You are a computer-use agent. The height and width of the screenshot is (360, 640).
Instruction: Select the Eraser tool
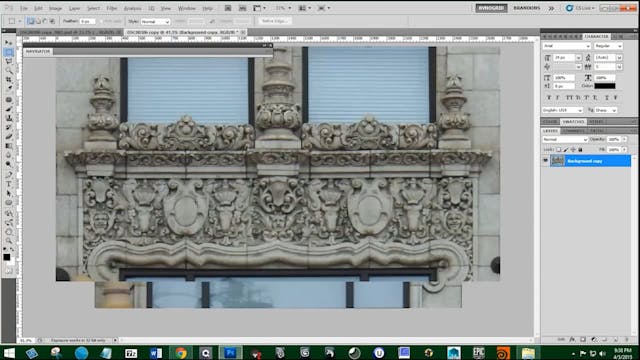(9, 137)
